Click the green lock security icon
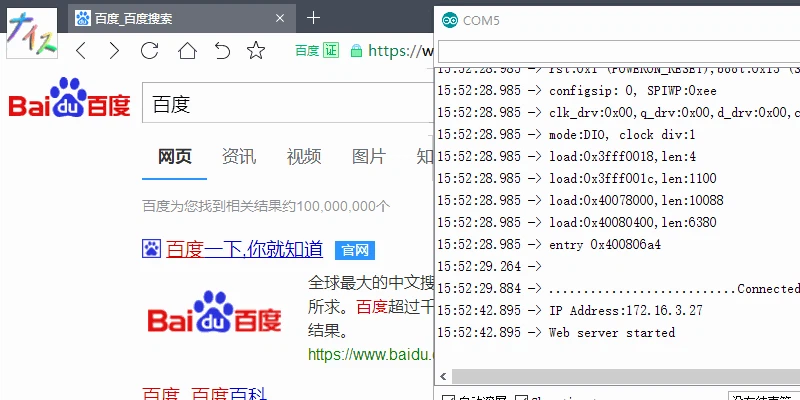This screenshot has height=400, width=800. [356, 51]
